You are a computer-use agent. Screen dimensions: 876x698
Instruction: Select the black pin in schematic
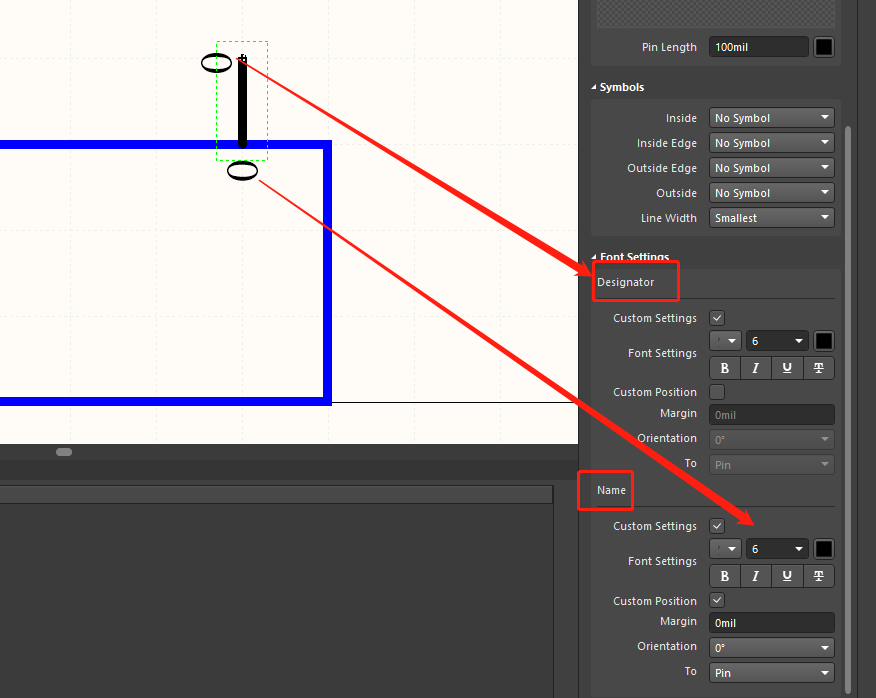click(x=242, y=102)
